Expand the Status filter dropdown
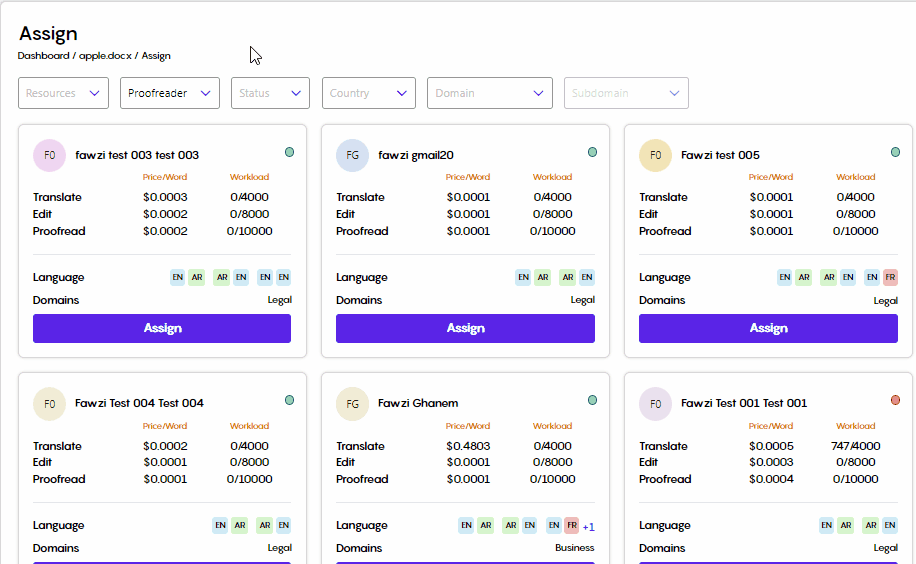This screenshot has height=564, width=916. (x=270, y=93)
